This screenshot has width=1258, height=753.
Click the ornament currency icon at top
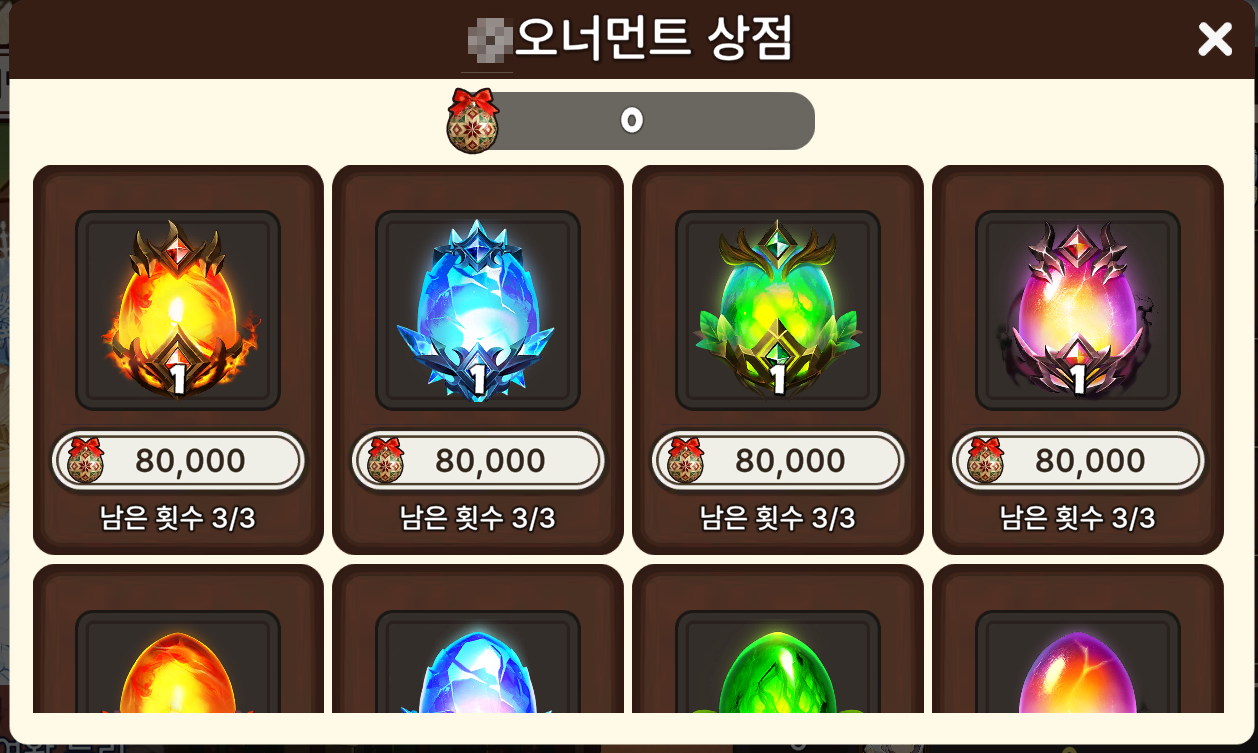[472, 120]
